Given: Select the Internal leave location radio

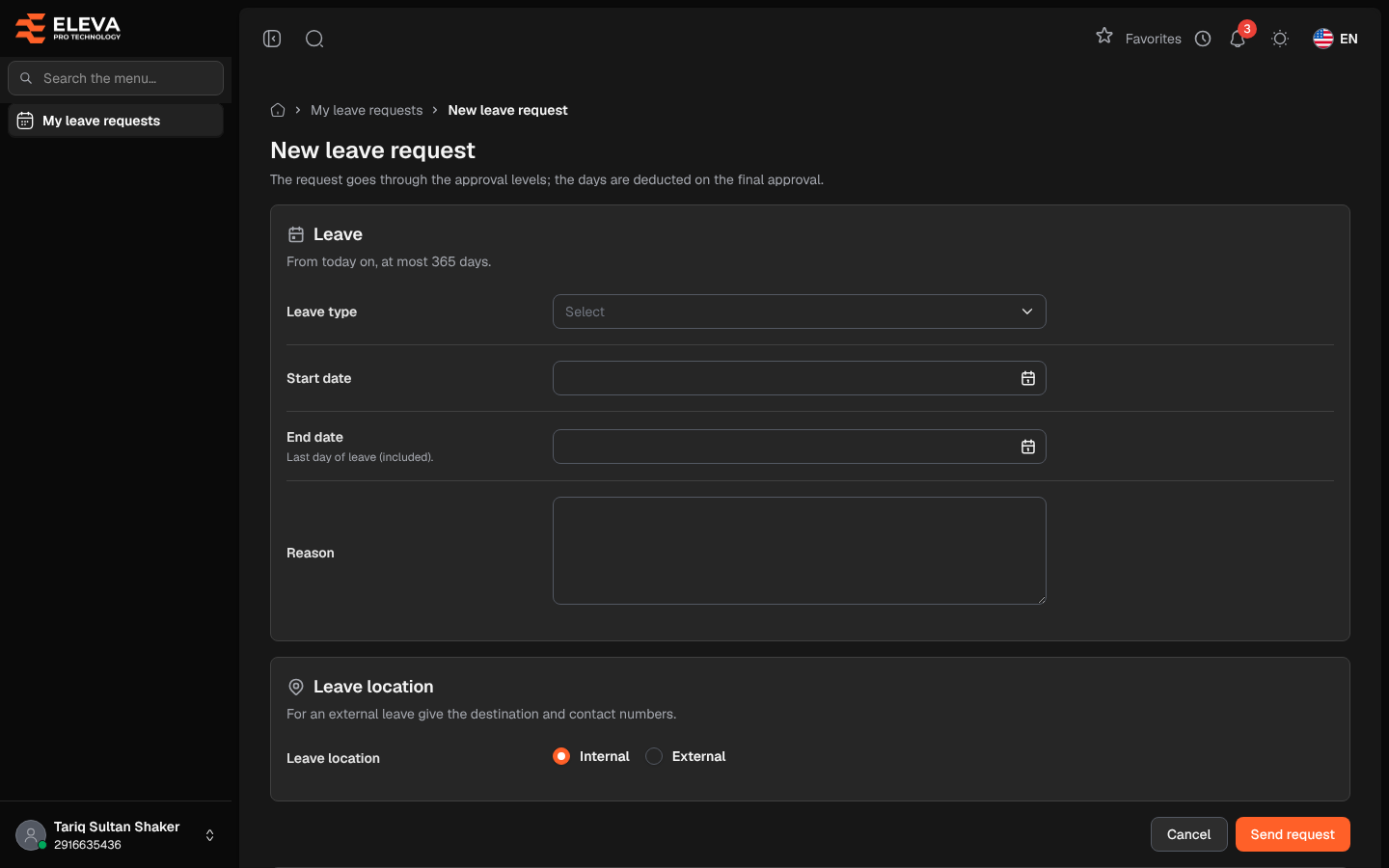Looking at the screenshot, I should click(561, 756).
